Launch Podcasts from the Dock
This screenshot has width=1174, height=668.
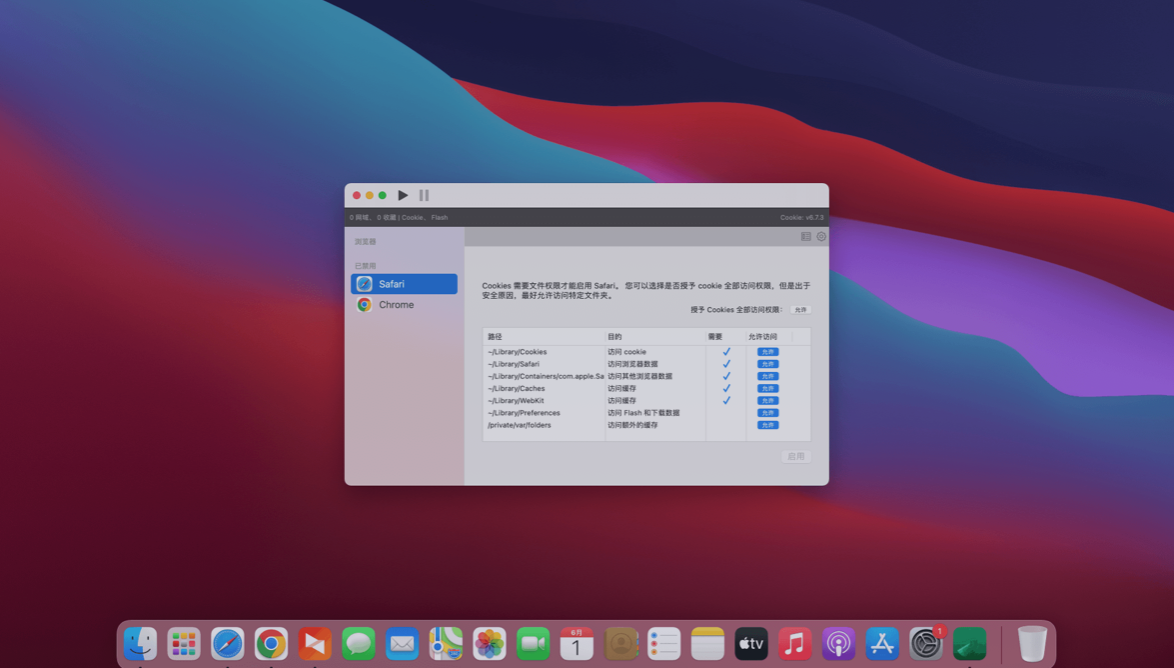[x=838, y=643]
